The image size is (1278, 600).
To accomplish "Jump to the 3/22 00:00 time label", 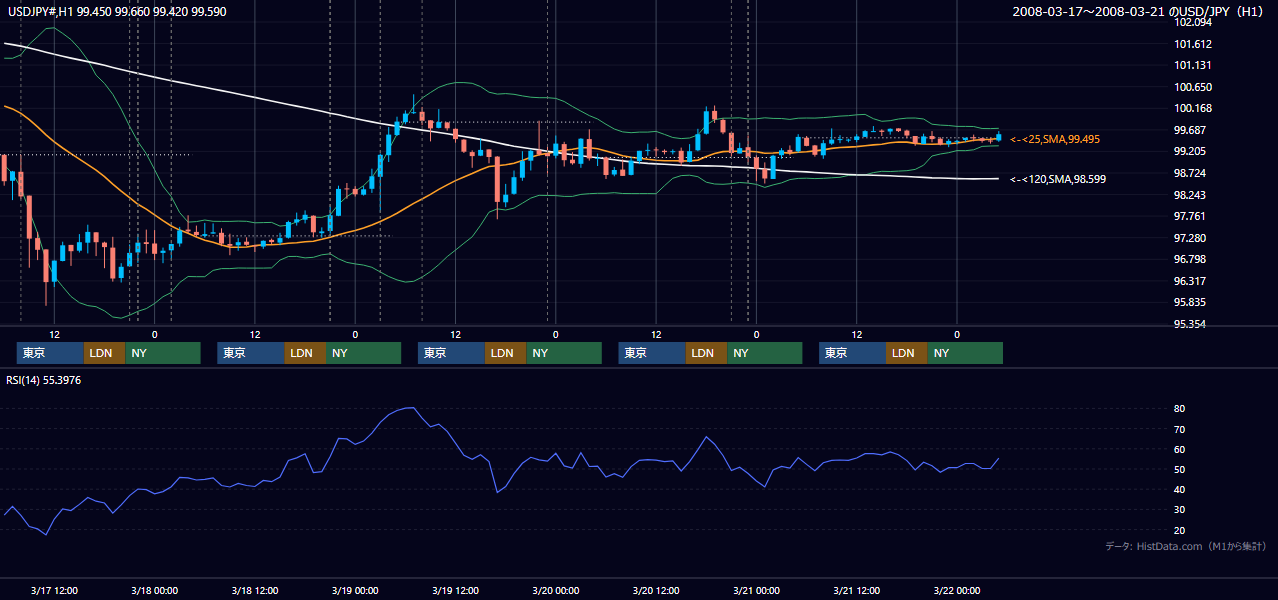I will click(x=957, y=590).
